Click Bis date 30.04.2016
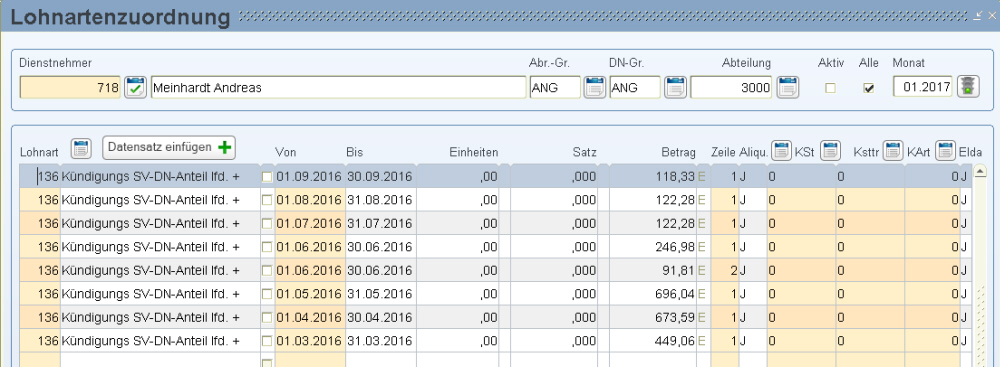Viewport: 1000px width, 367px height. [x=380, y=317]
